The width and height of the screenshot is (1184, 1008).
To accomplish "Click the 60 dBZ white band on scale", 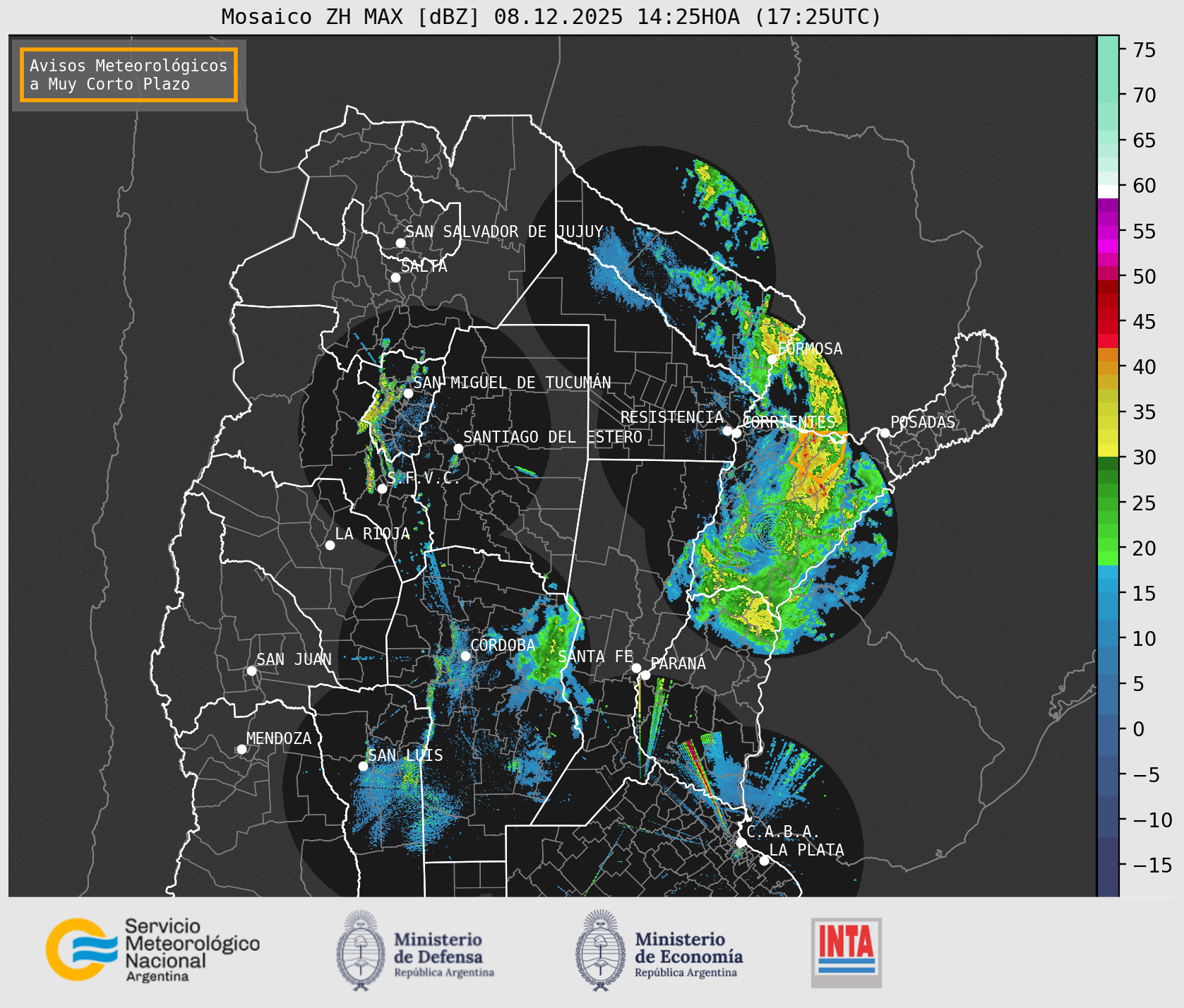I will [1108, 191].
